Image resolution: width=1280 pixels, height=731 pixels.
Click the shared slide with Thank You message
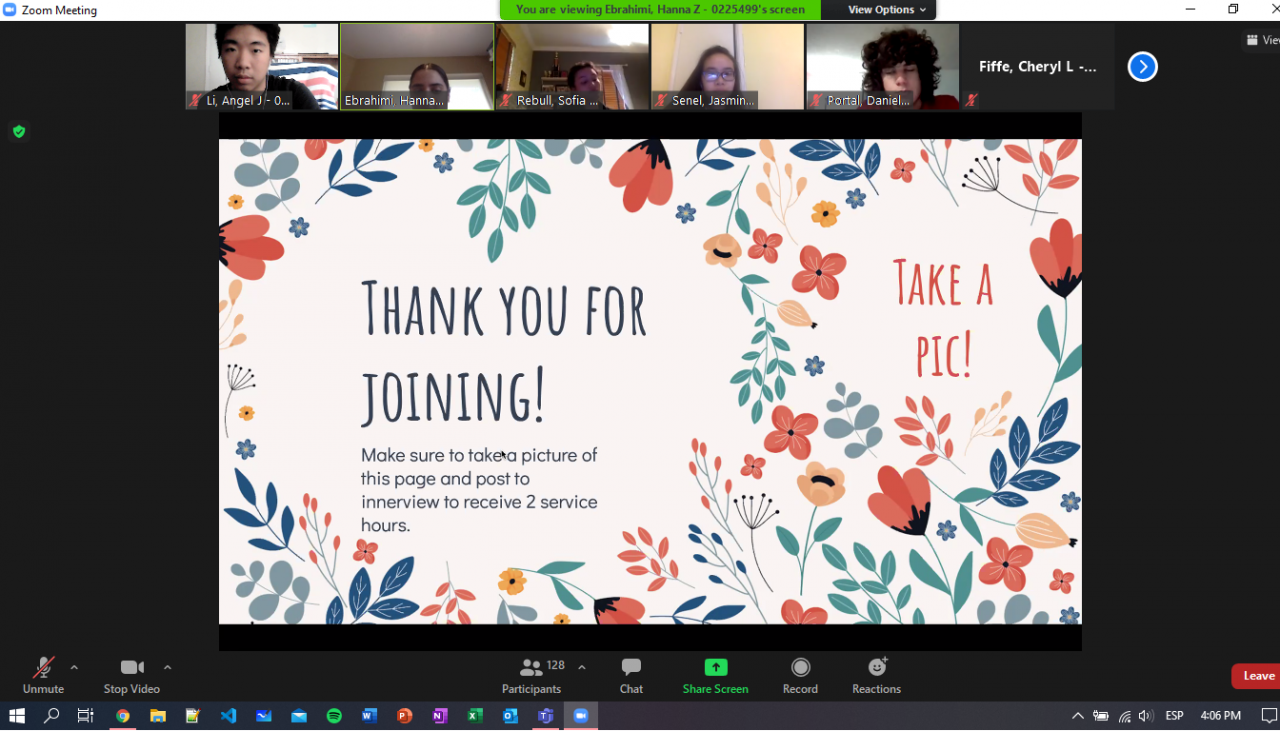(x=650, y=381)
